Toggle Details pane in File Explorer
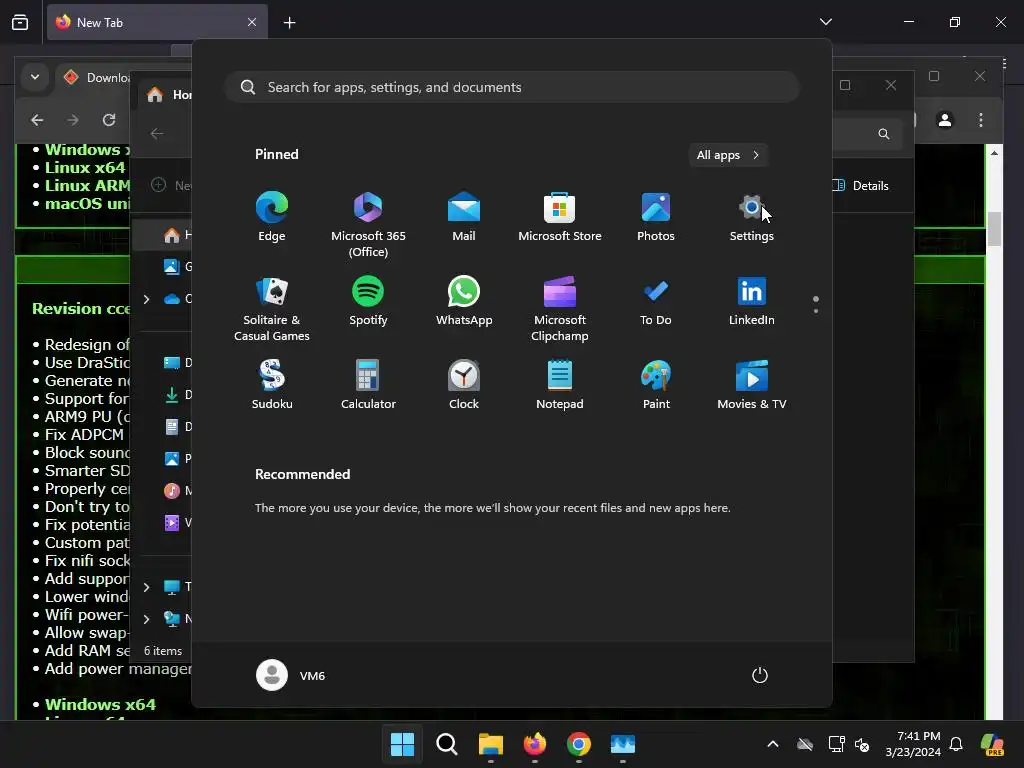 tap(862, 185)
